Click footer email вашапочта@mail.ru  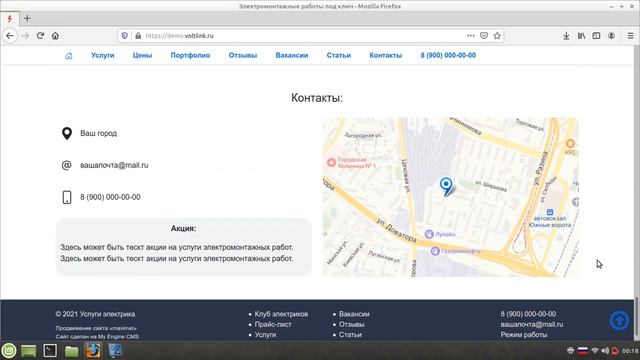click(x=532, y=324)
